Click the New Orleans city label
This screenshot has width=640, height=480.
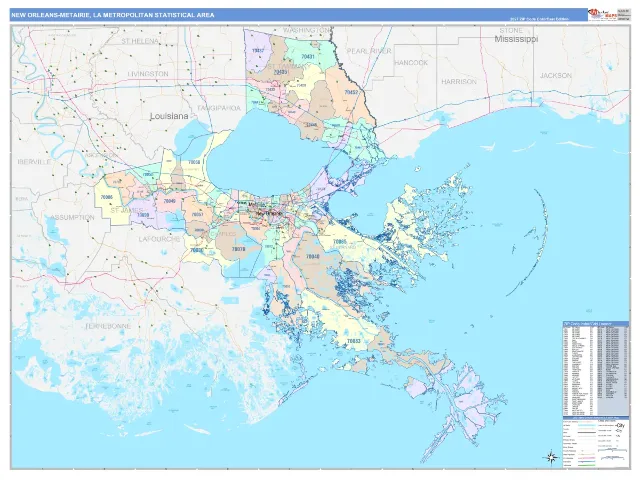point(269,213)
